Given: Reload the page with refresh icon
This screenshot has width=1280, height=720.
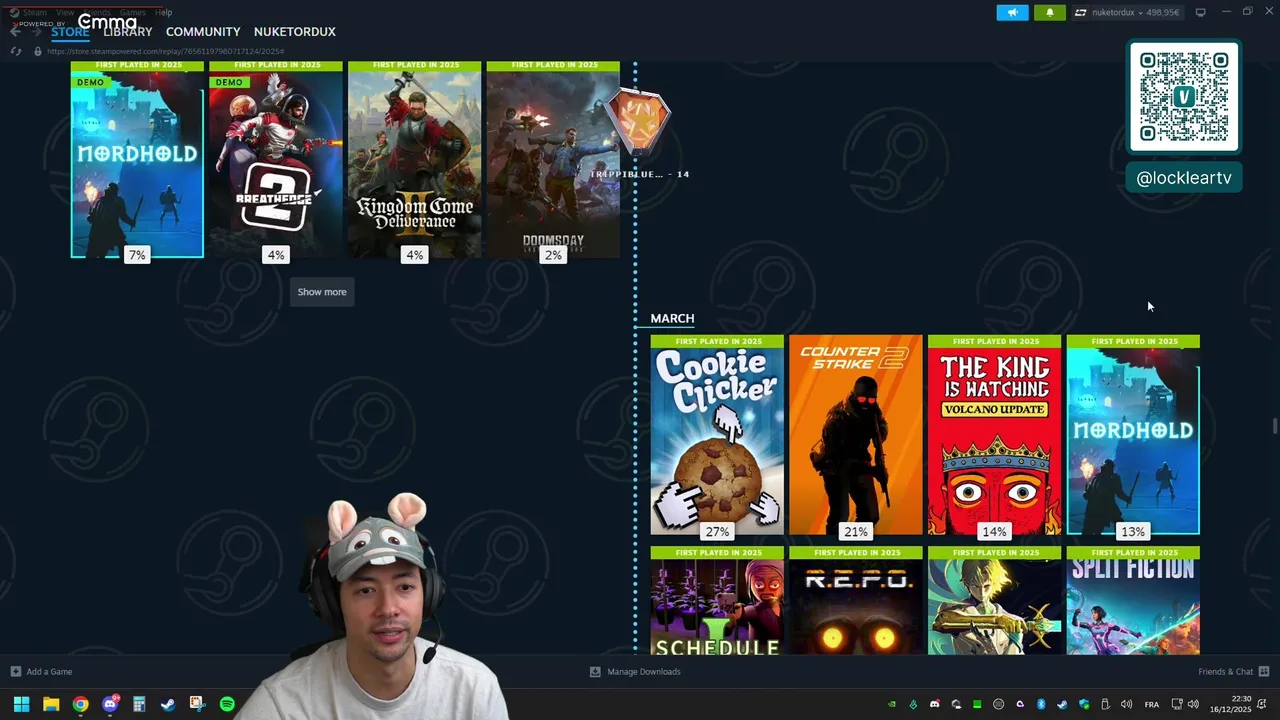Looking at the screenshot, I should click(15, 51).
